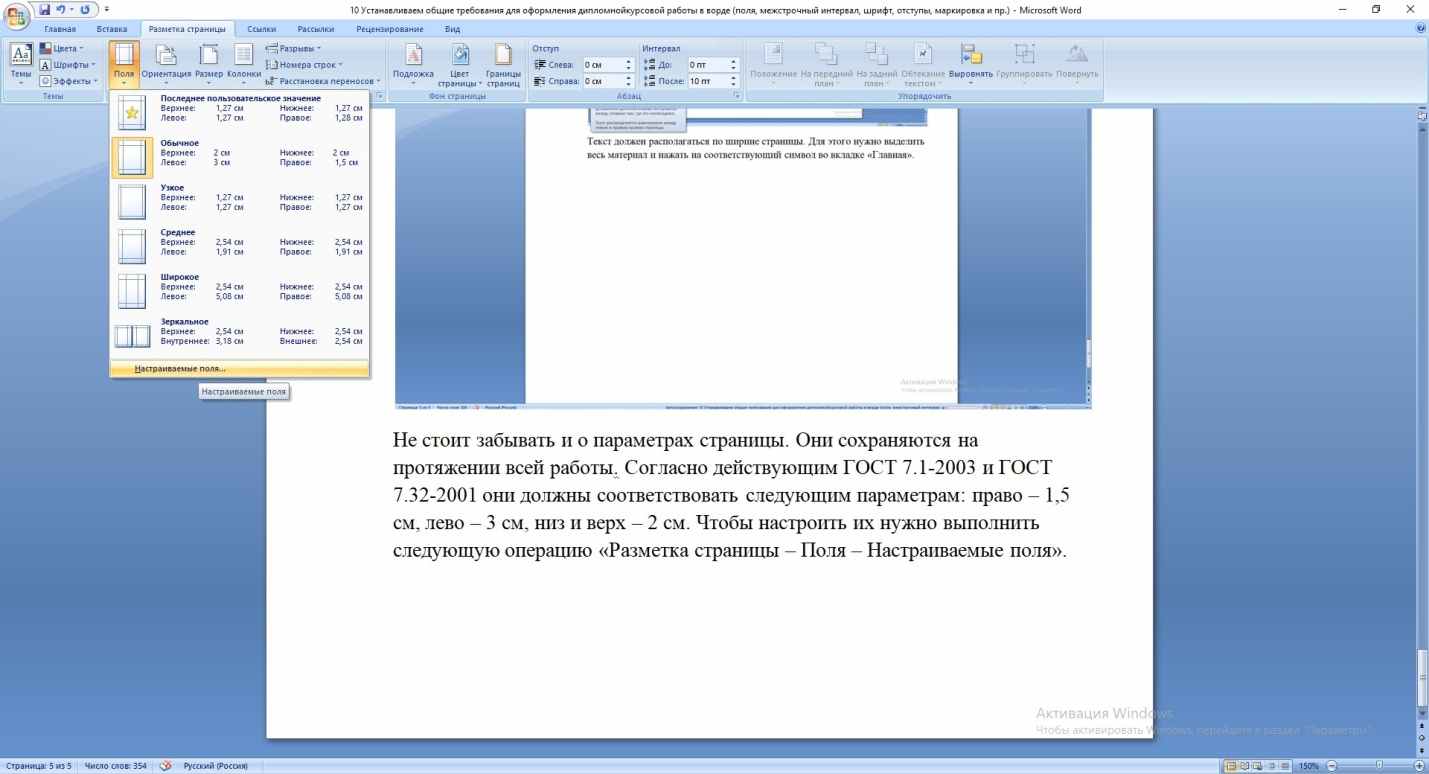
Task: Switch to the Рассылки ribbon tab
Action: pyautogui.click(x=315, y=29)
